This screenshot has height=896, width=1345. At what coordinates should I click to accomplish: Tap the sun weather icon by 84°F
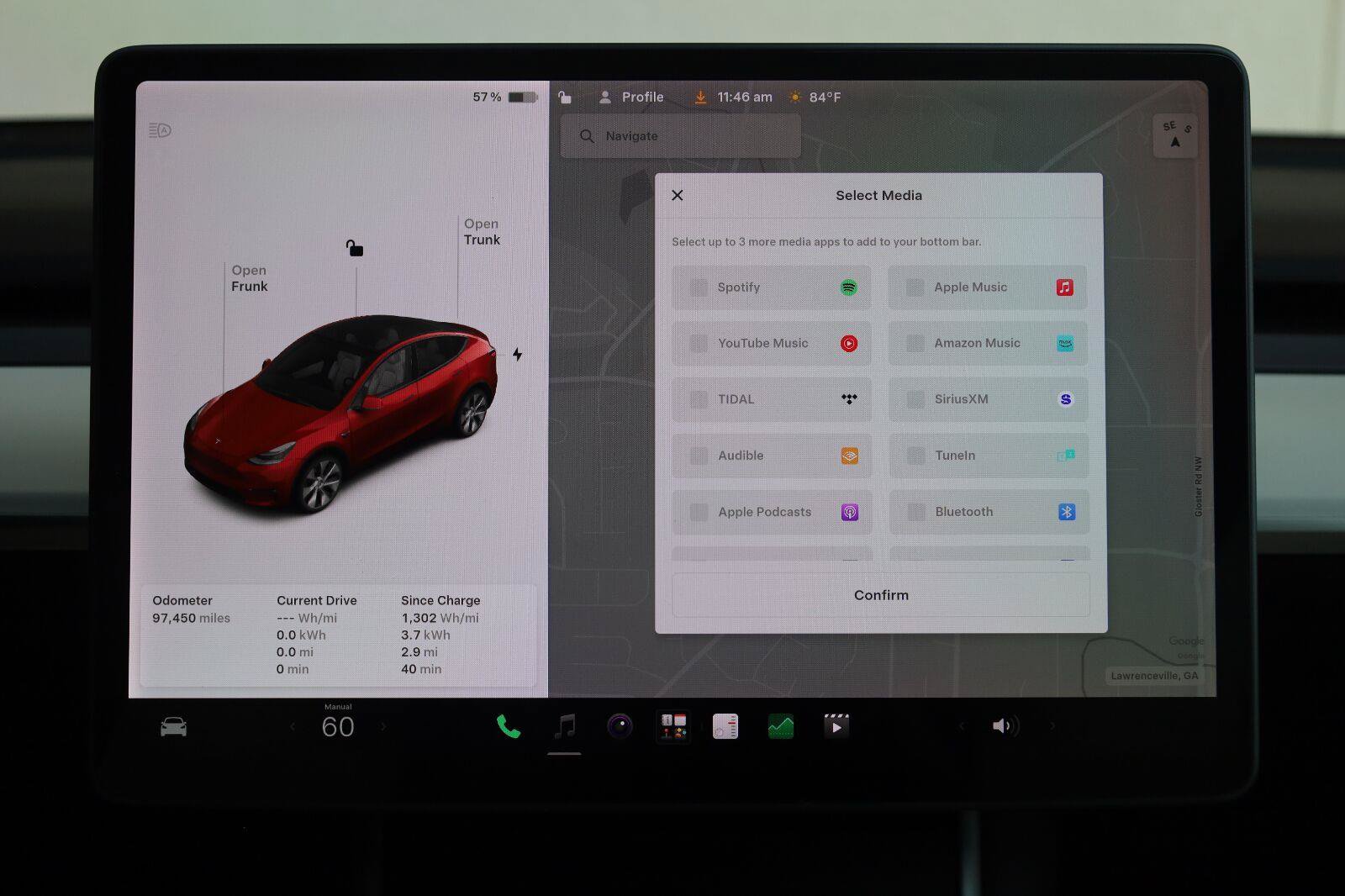click(794, 98)
